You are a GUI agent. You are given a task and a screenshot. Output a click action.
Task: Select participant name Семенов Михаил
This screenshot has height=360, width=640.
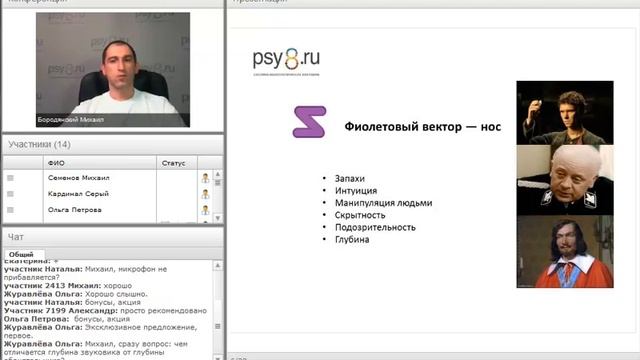(x=79, y=178)
